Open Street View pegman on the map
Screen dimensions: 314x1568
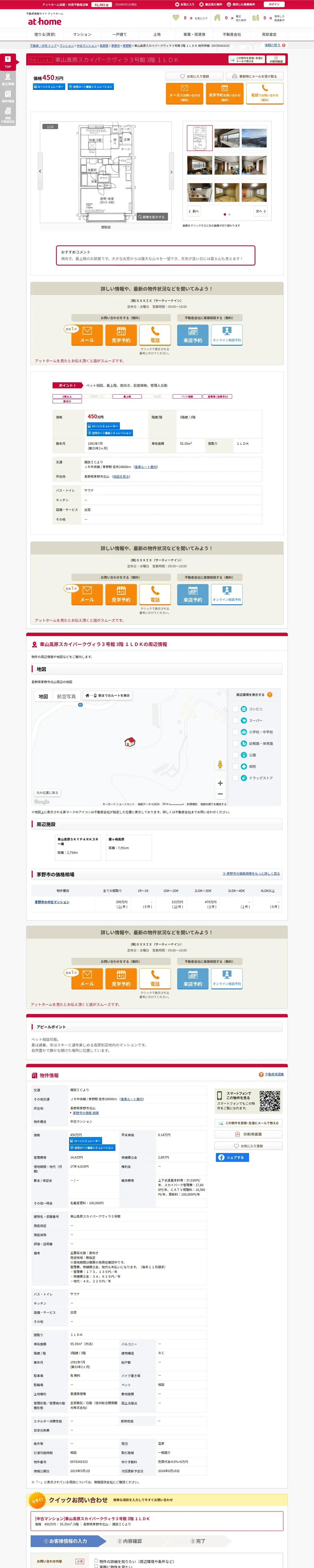(x=220, y=764)
